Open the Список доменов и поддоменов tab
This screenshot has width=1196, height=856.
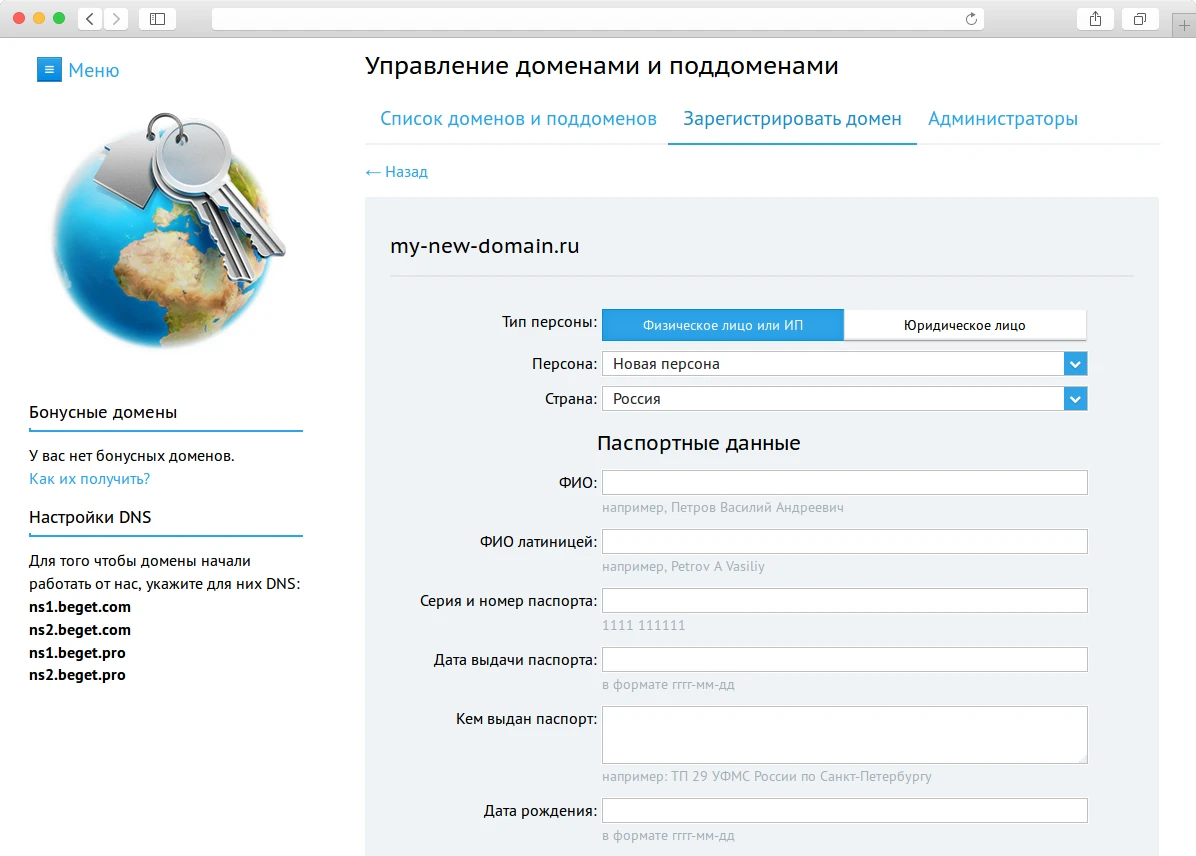click(x=517, y=118)
